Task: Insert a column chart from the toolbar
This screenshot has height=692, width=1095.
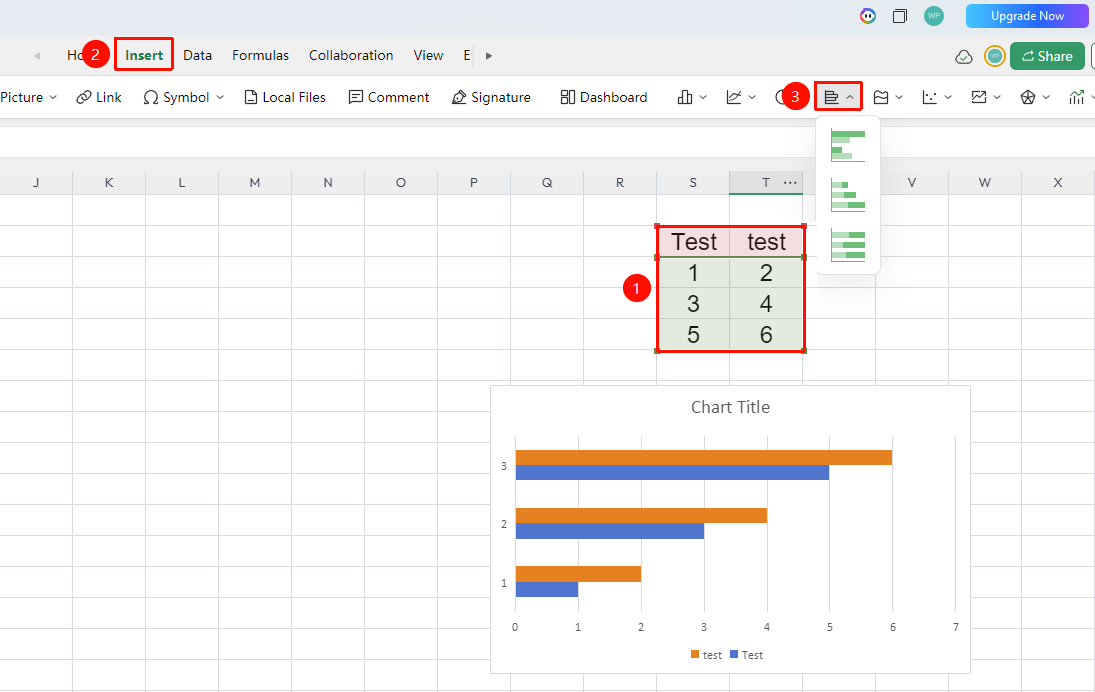Action: click(x=684, y=97)
